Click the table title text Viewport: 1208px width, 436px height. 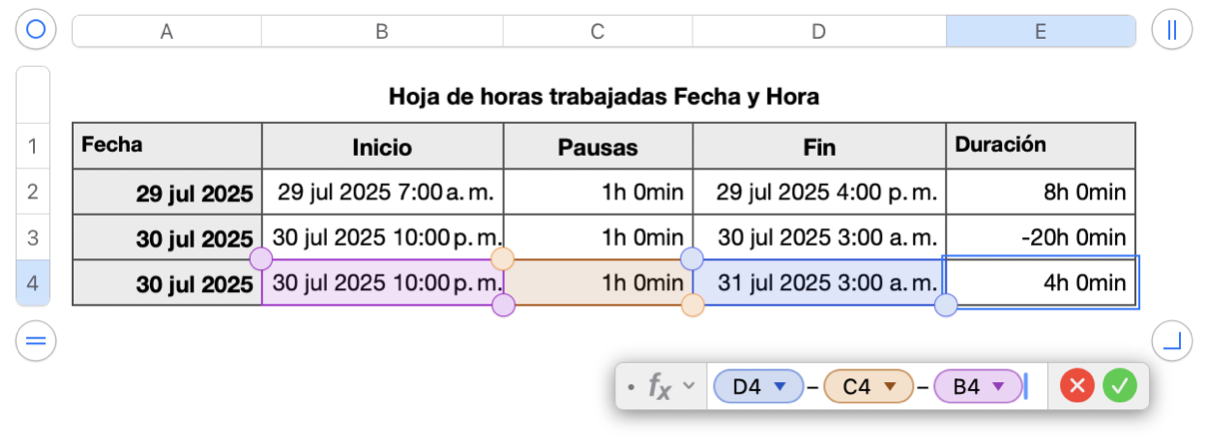pos(604,97)
